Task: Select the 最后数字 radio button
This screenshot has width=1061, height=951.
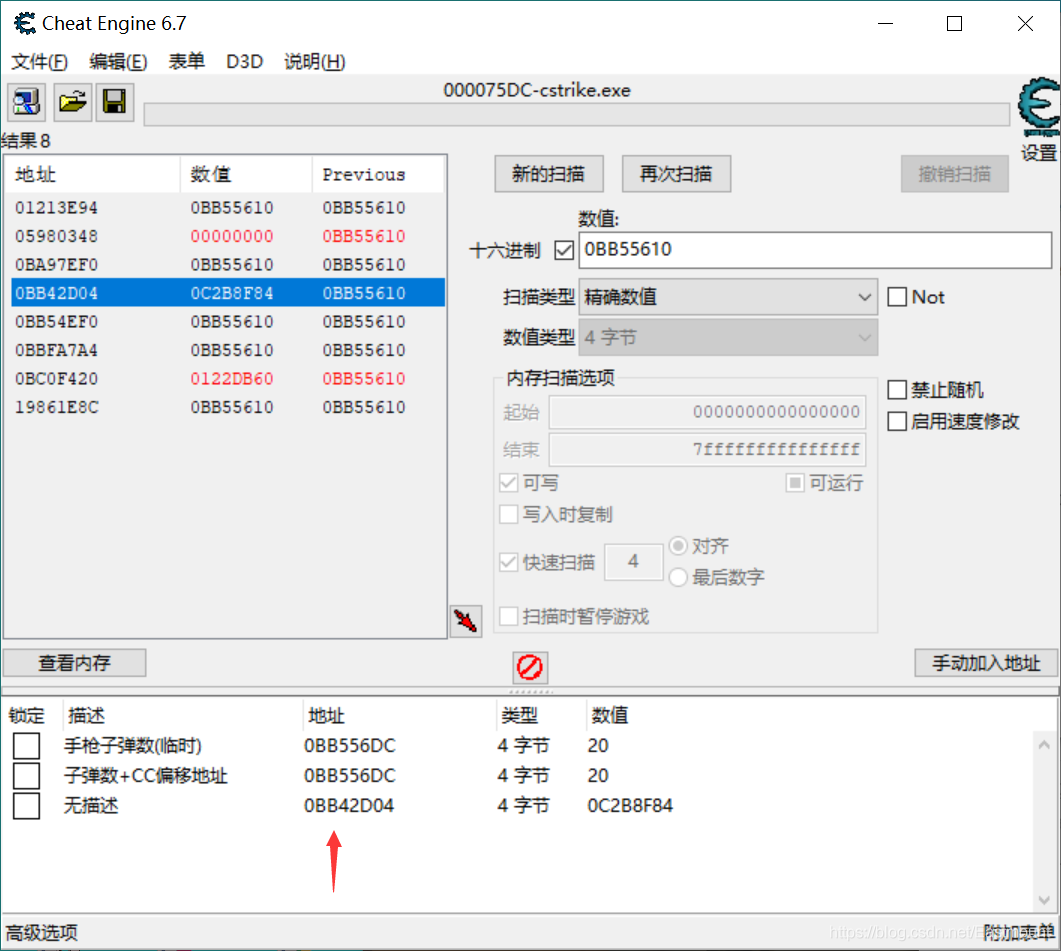Action: 678,577
